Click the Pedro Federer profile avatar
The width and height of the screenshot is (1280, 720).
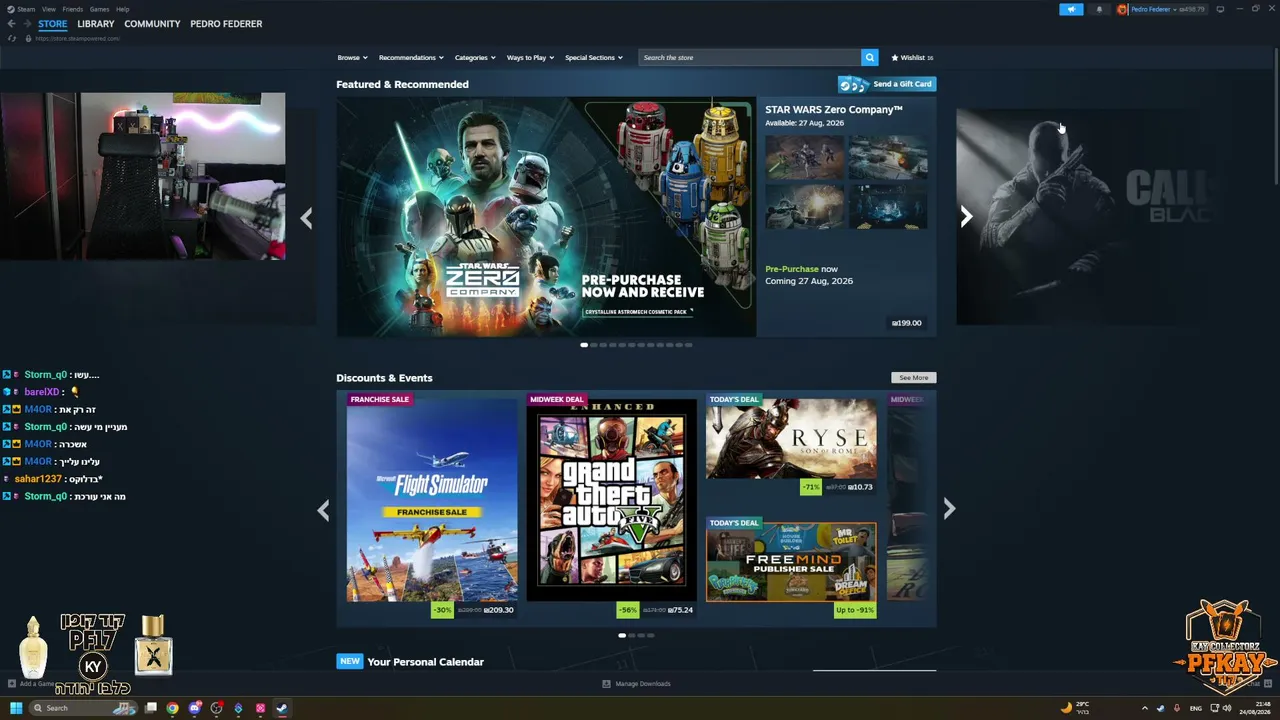click(x=1122, y=9)
